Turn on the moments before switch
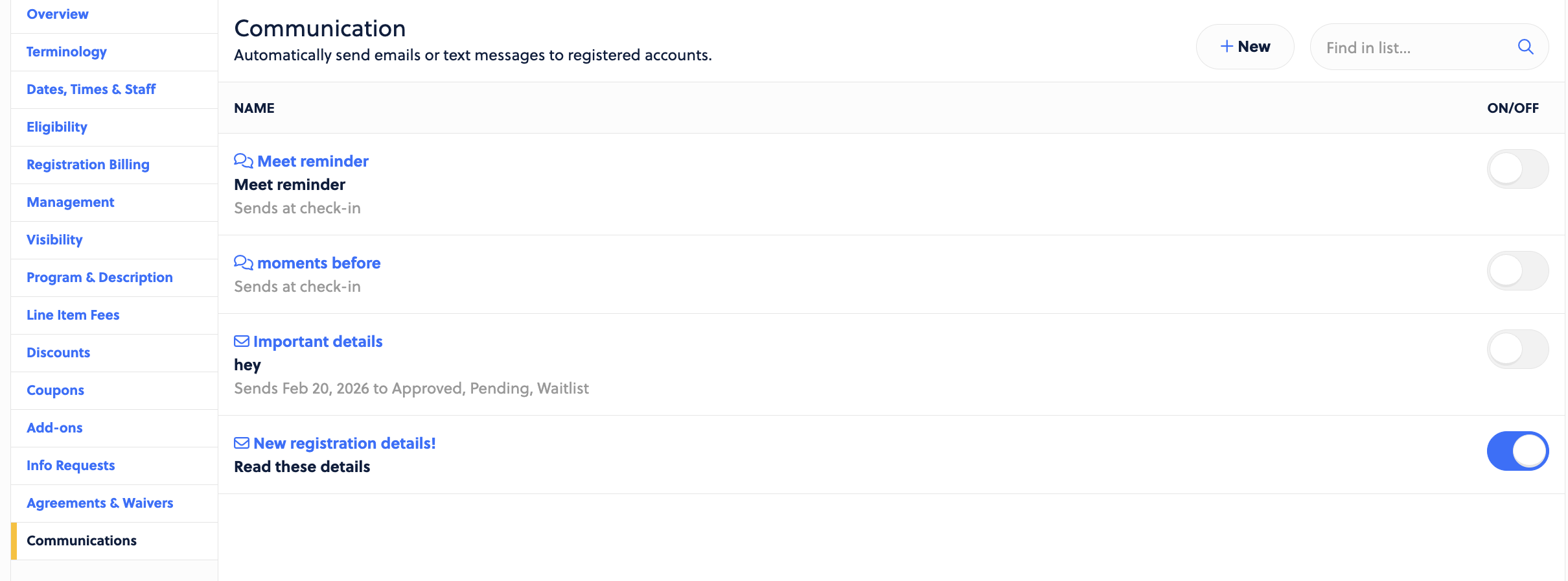This screenshot has height=581, width=1568. pos(1517,271)
